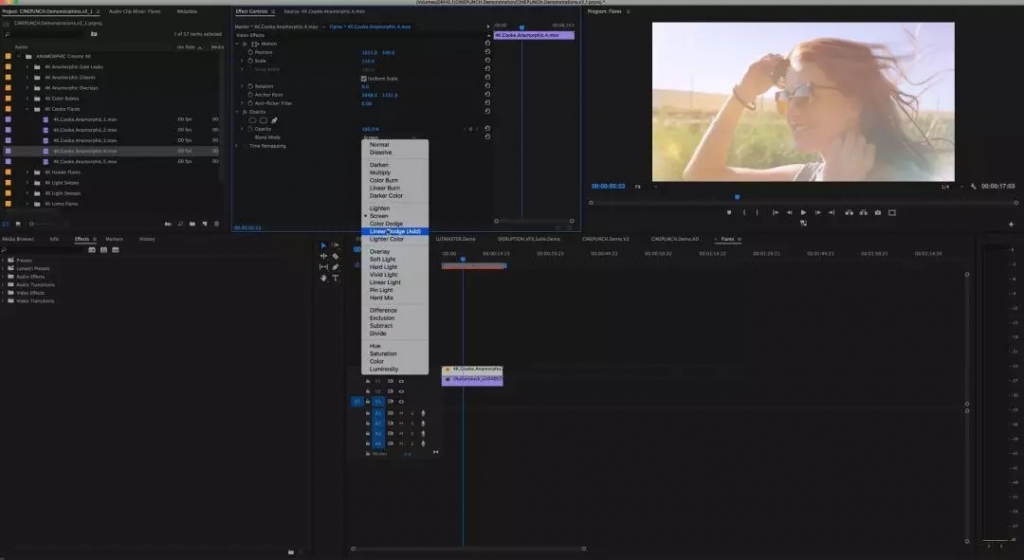Step back one frame in Program monitor
Viewport: 1024px width, 560px height.
(790, 213)
